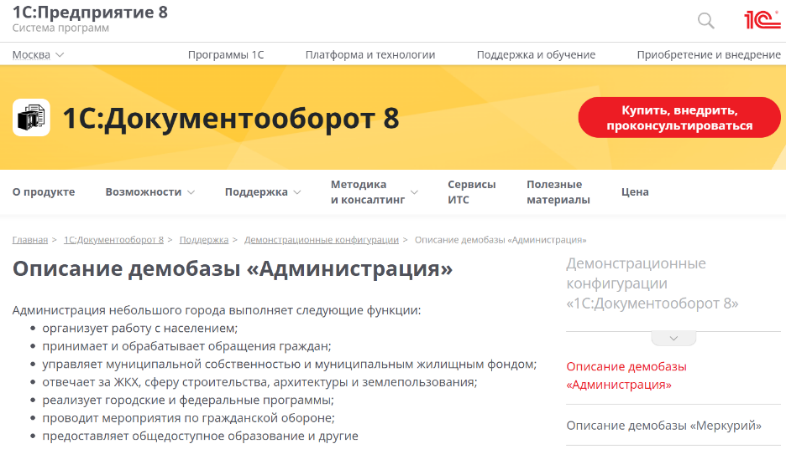This screenshot has width=786, height=449.
Task: Expand the Поддержка product submenu
Action: pyautogui.click(x=263, y=192)
